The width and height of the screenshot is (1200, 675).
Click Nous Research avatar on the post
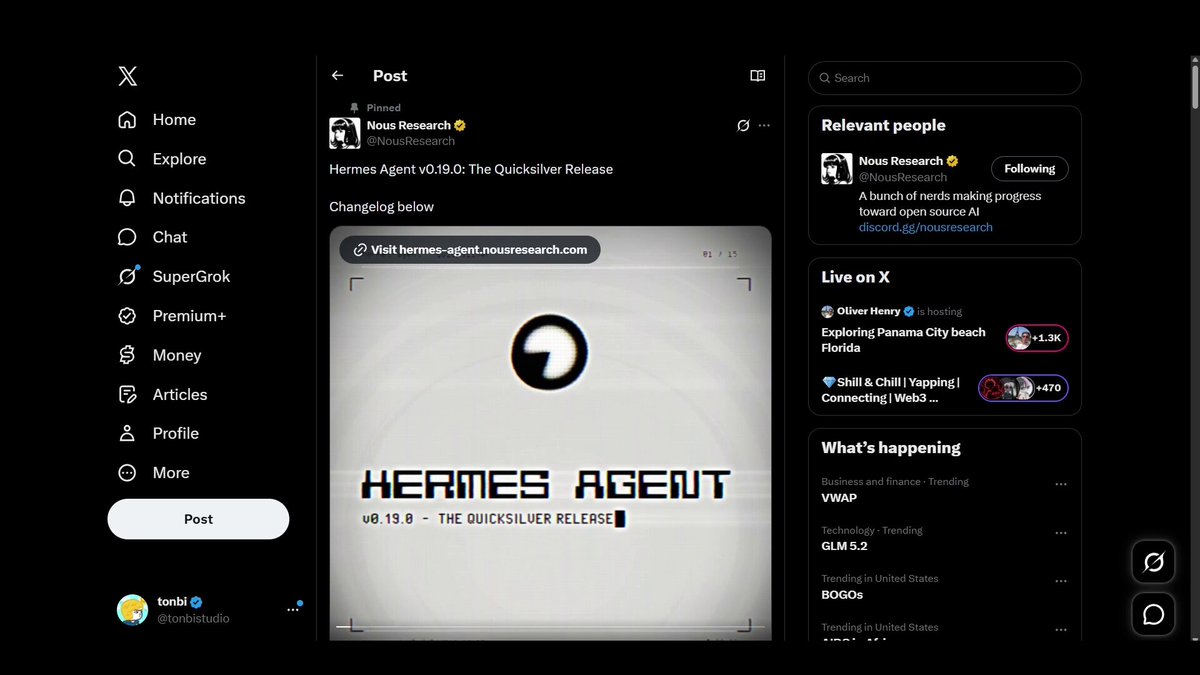[345, 133]
